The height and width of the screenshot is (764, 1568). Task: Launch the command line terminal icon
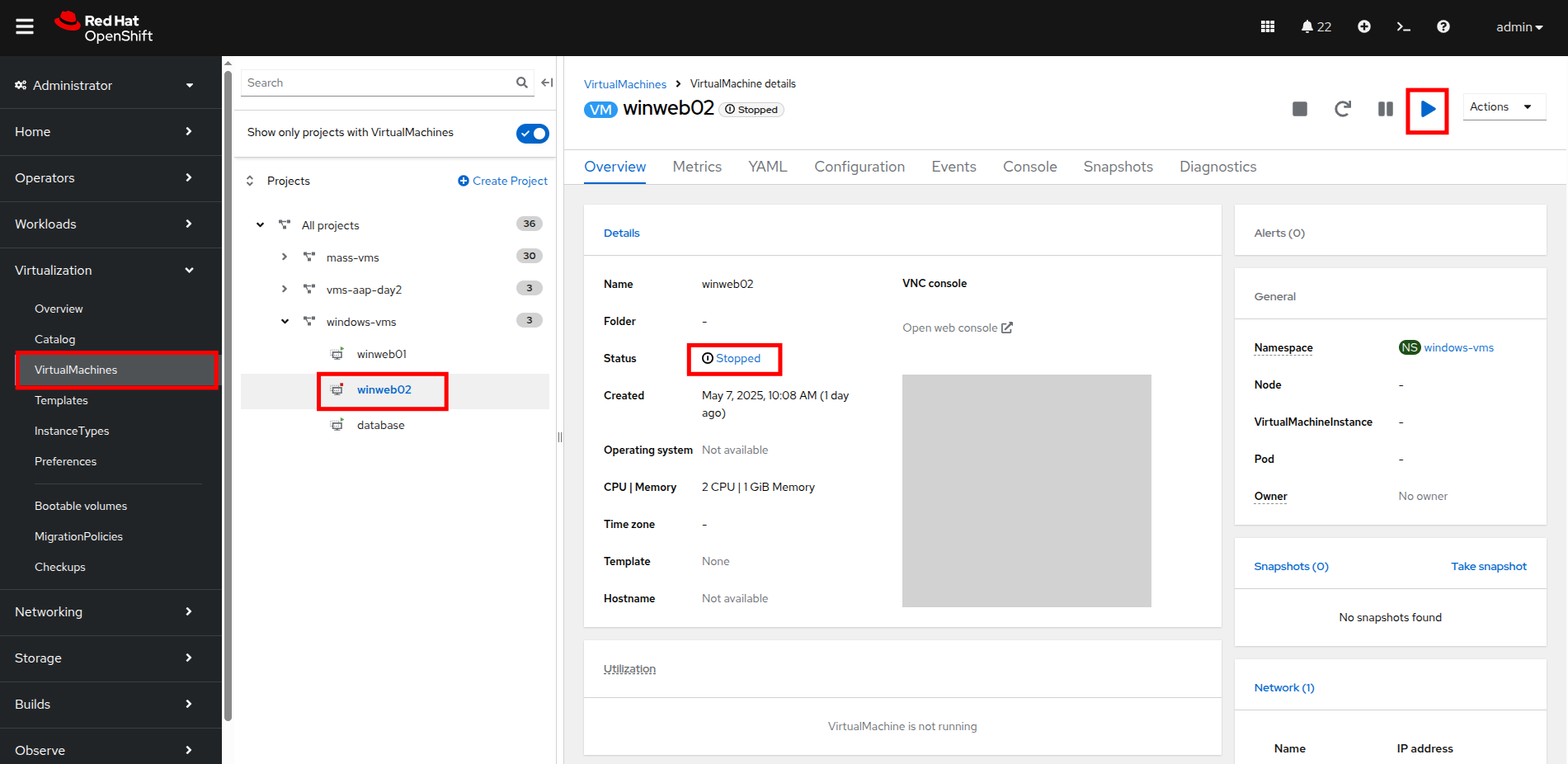tap(1403, 27)
